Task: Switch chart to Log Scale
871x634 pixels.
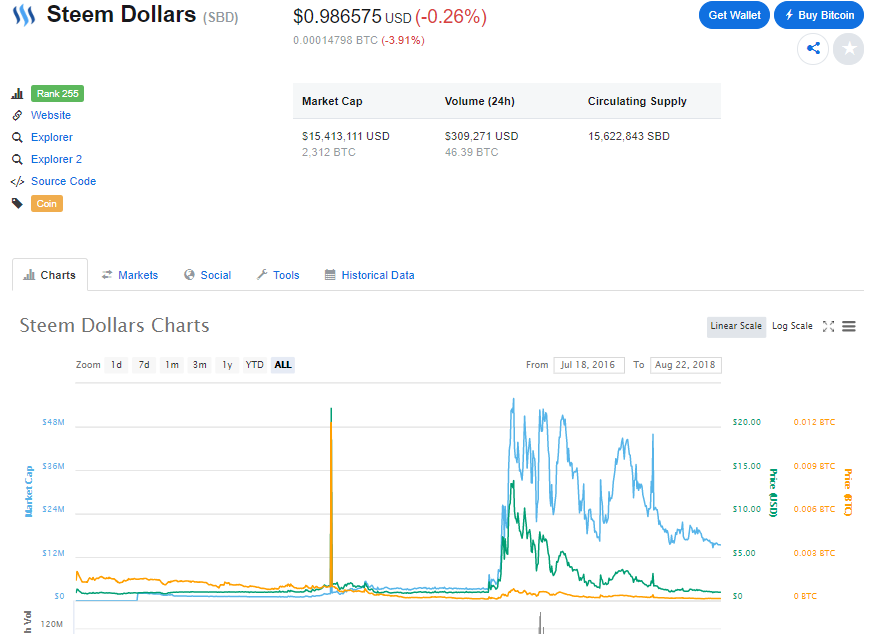Action: (x=792, y=326)
